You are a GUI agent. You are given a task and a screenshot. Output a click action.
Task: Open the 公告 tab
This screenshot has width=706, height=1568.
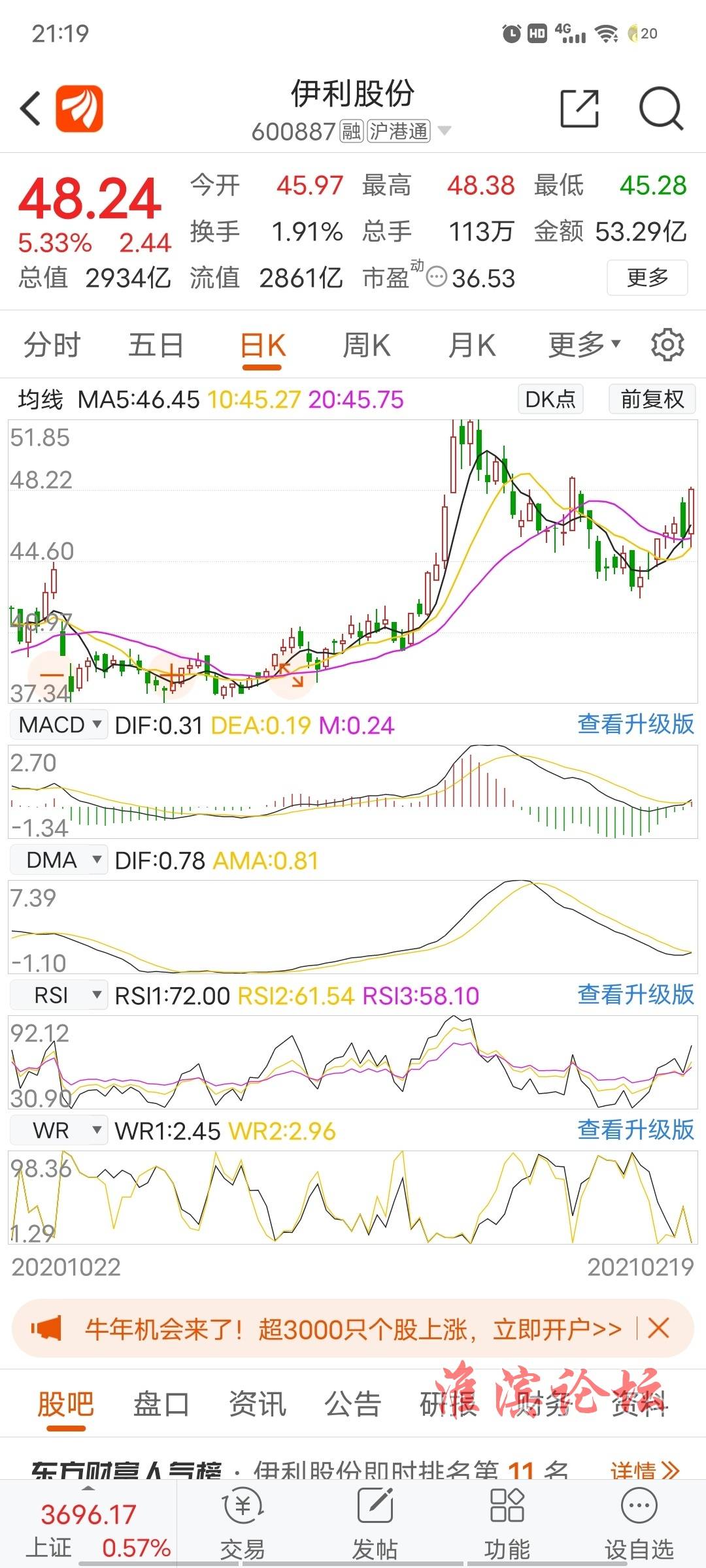click(x=353, y=1403)
